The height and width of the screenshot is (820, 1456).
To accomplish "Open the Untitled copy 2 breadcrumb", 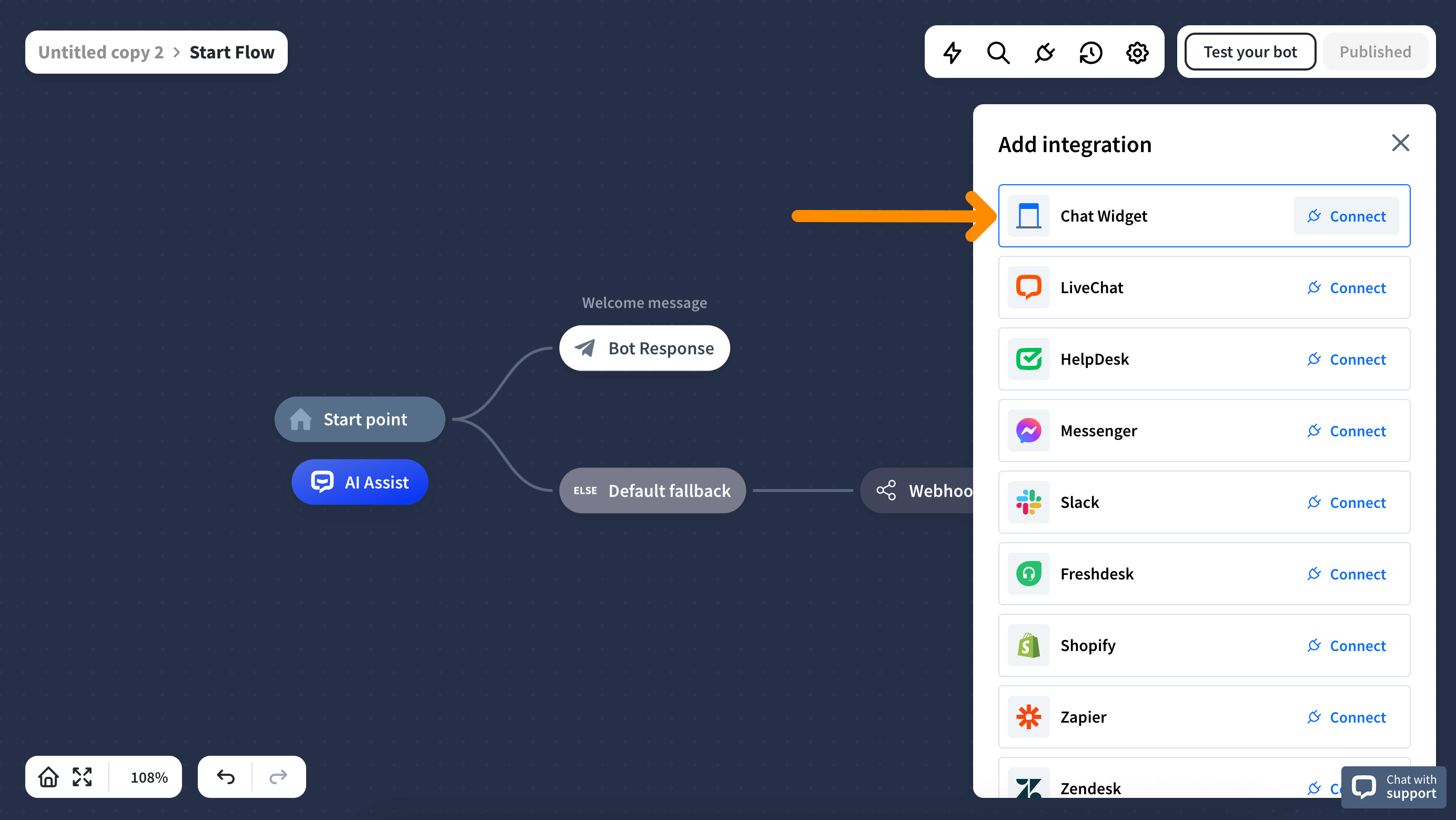I will click(x=100, y=52).
